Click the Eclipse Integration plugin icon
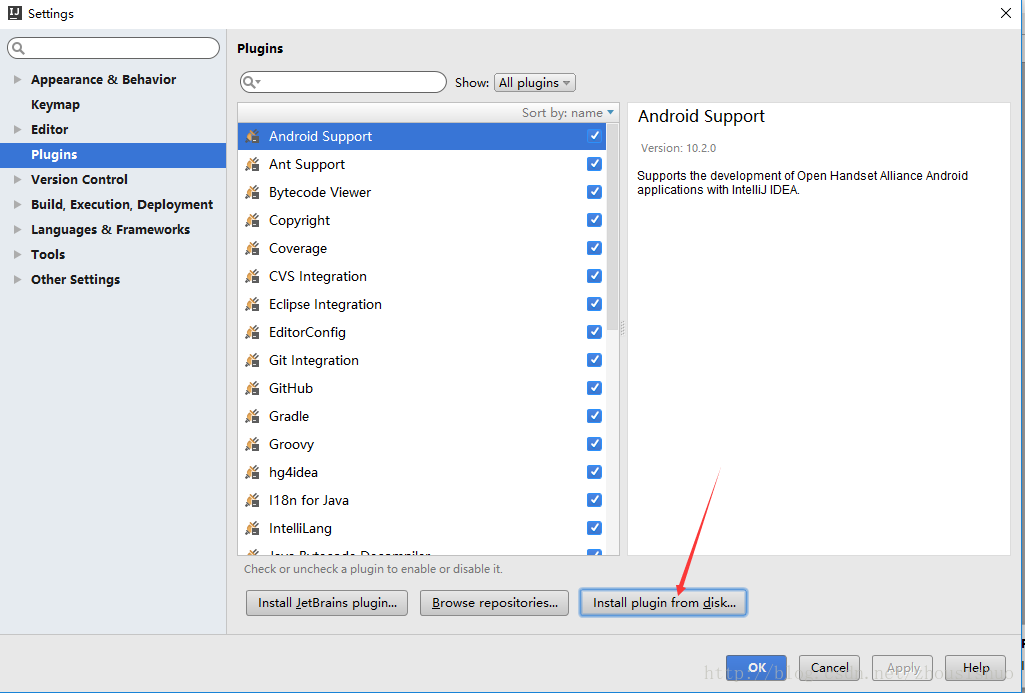 click(252, 304)
